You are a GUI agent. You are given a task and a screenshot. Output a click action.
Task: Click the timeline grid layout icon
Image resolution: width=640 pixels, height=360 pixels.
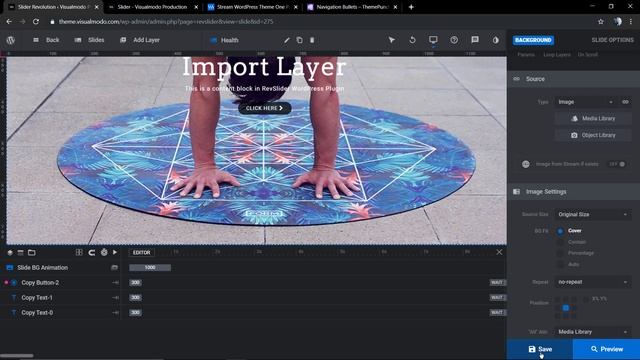(79, 253)
